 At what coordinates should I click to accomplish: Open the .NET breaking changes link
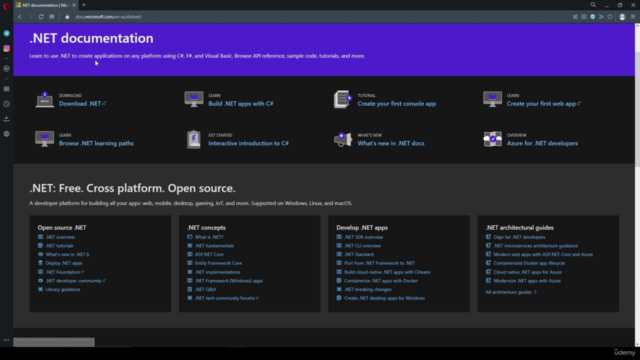pos(367,289)
